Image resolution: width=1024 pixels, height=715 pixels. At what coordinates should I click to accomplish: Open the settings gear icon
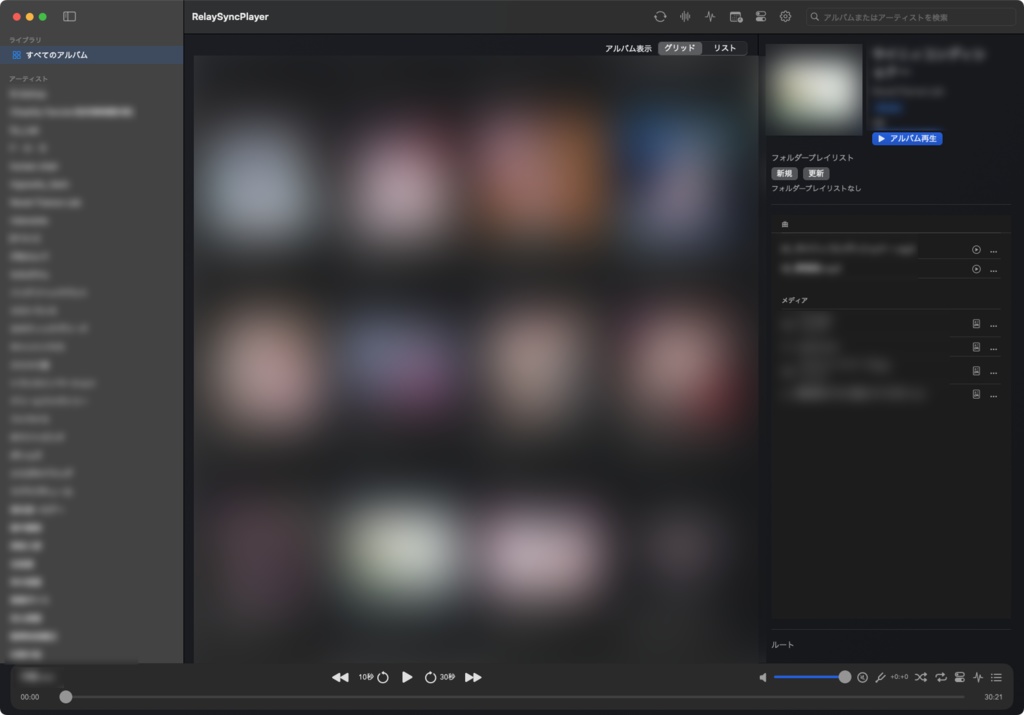coord(787,17)
